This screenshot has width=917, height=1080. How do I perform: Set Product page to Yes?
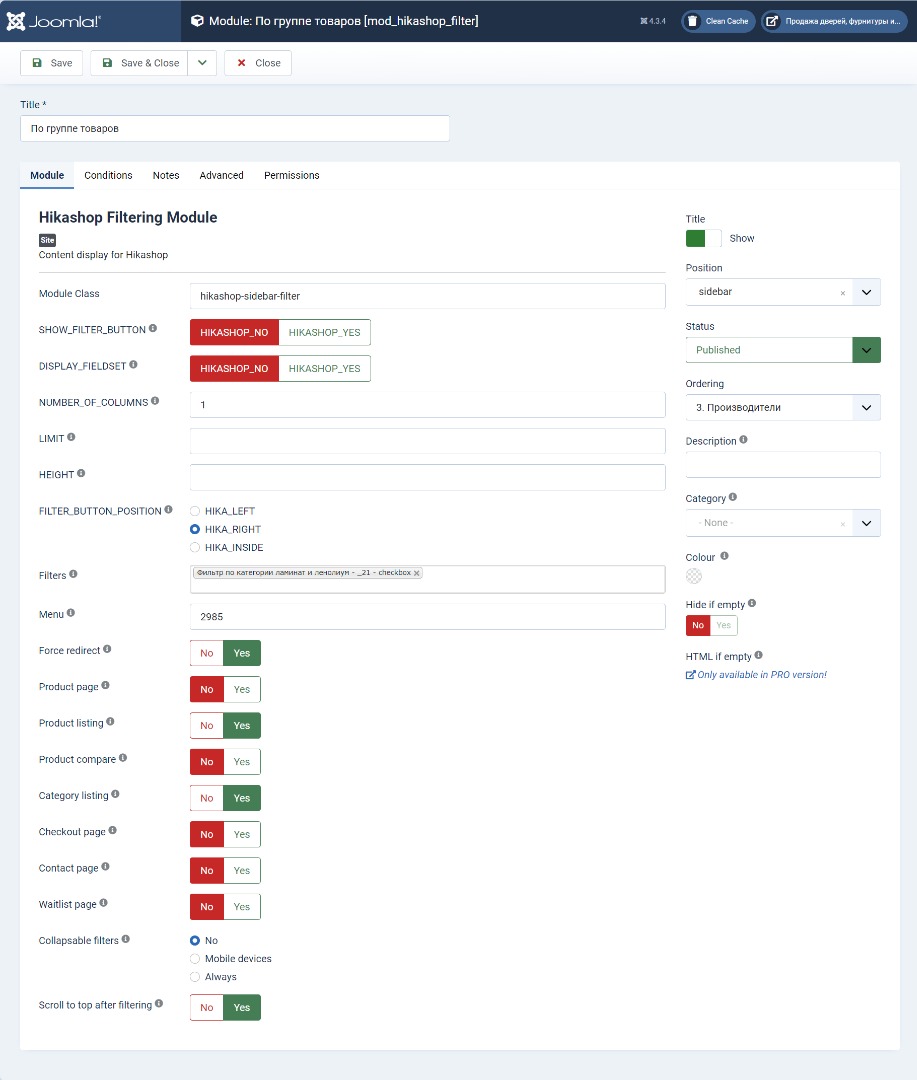(x=242, y=689)
